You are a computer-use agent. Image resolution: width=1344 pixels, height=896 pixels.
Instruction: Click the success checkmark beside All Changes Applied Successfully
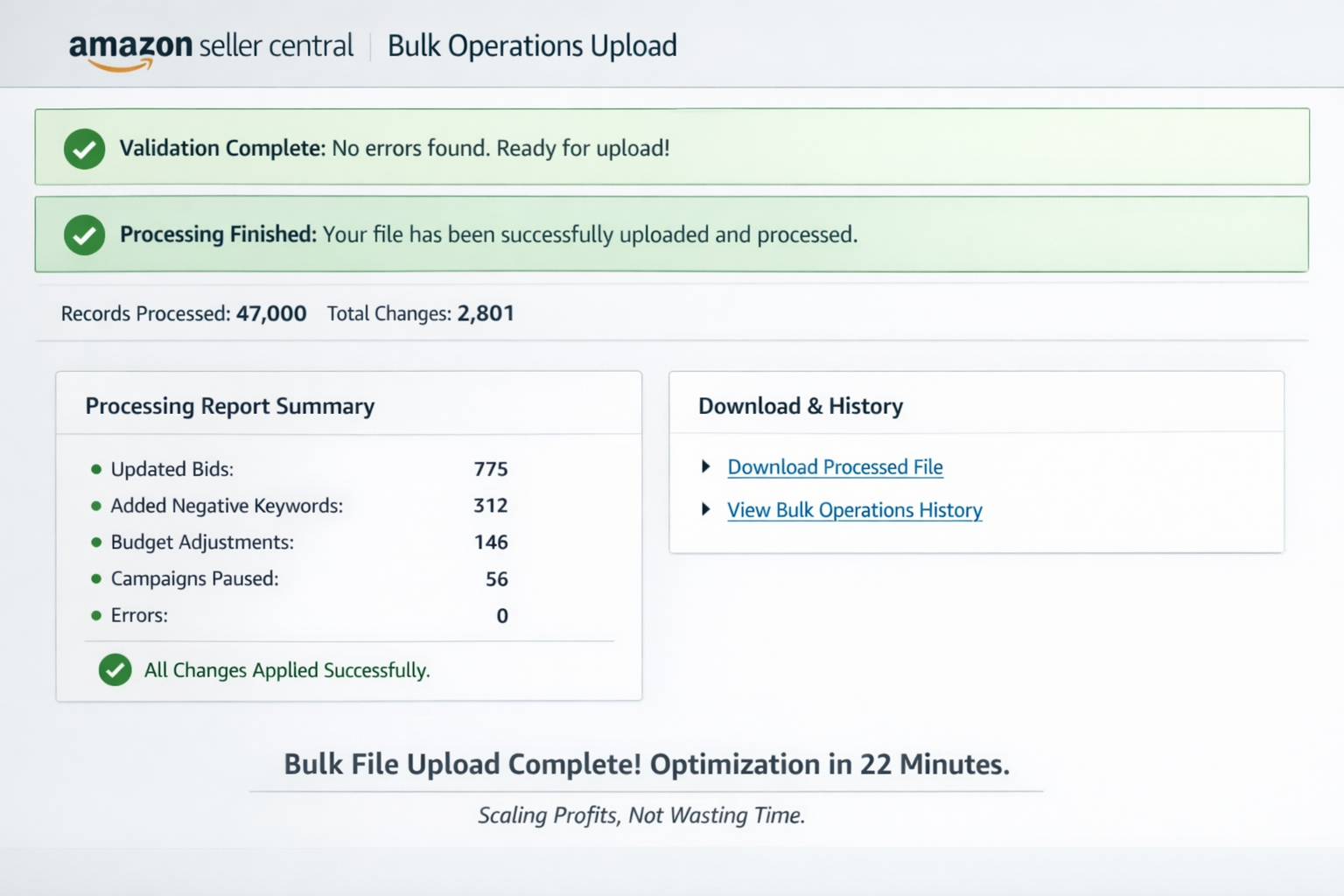(115, 669)
